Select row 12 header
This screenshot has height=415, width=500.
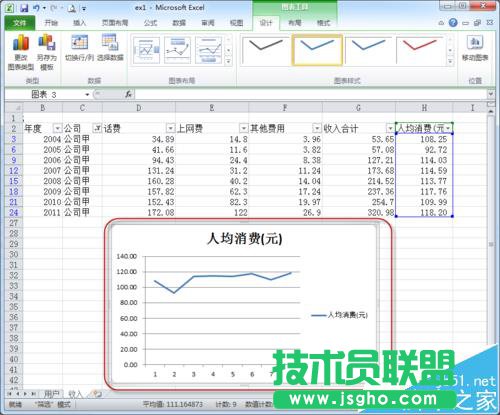14,171
